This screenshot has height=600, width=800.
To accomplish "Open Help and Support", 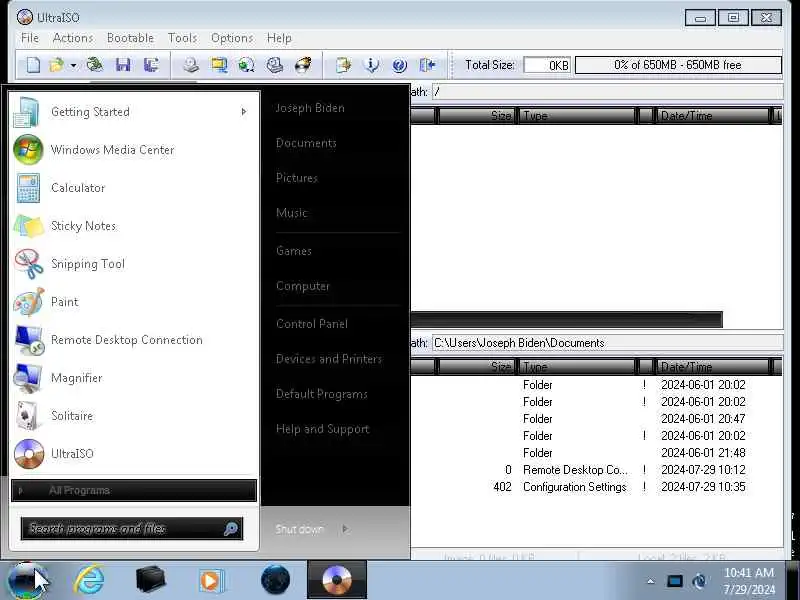I will tap(322, 429).
